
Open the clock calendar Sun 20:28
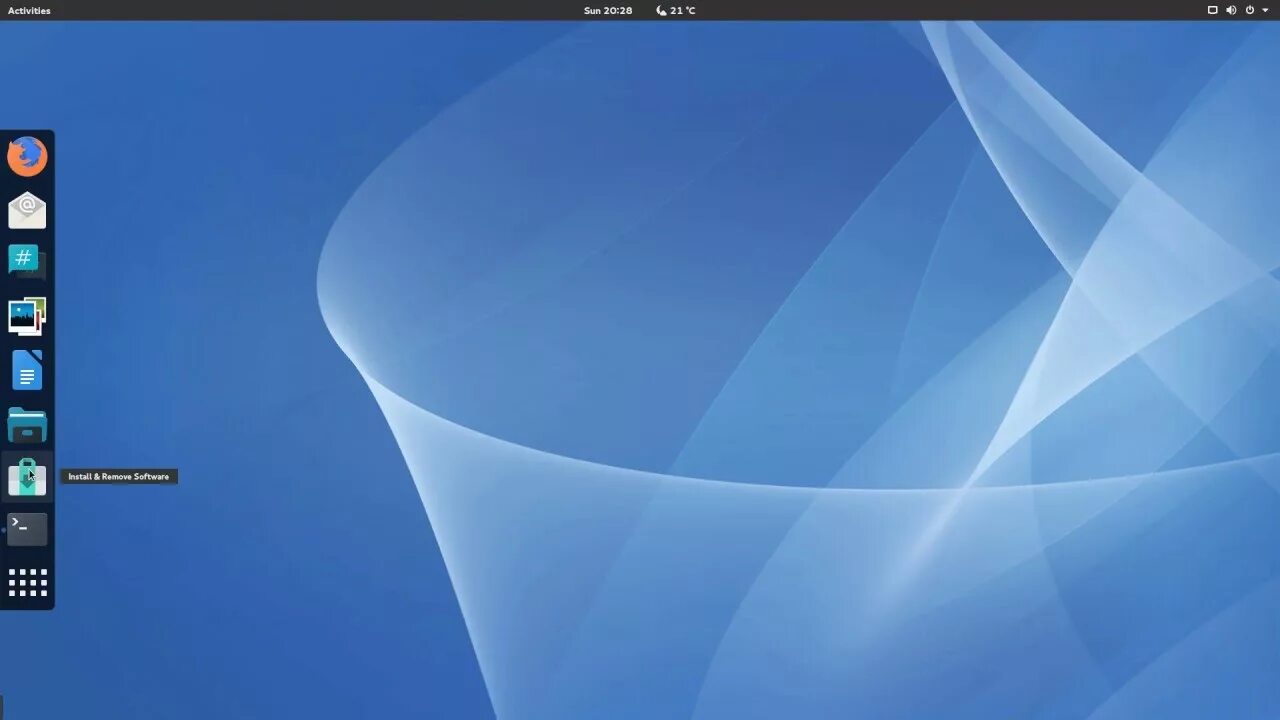click(x=608, y=10)
